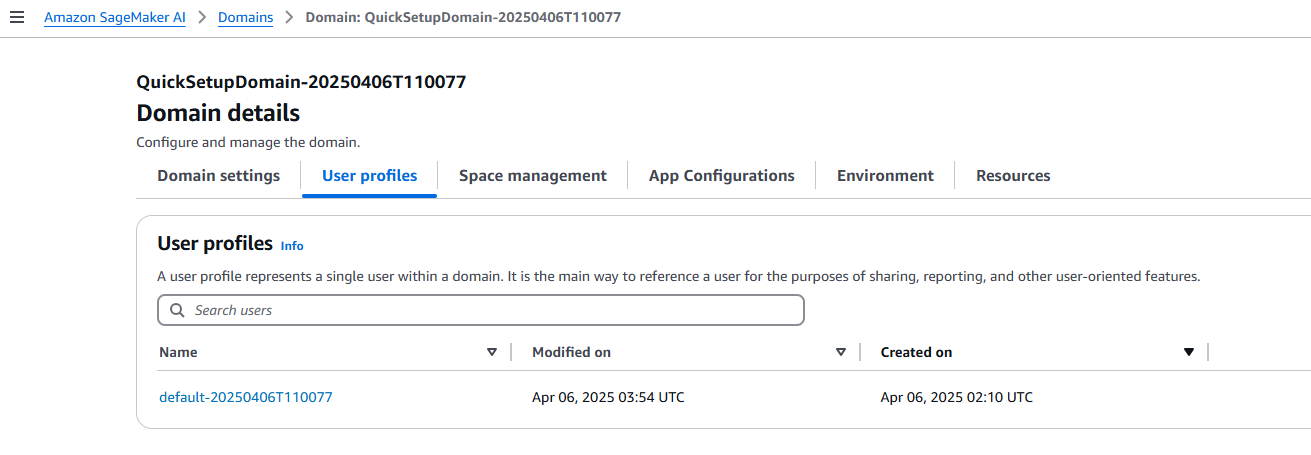Open the Environment tab
The height and width of the screenshot is (455, 1311).
[x=885, y=176]
